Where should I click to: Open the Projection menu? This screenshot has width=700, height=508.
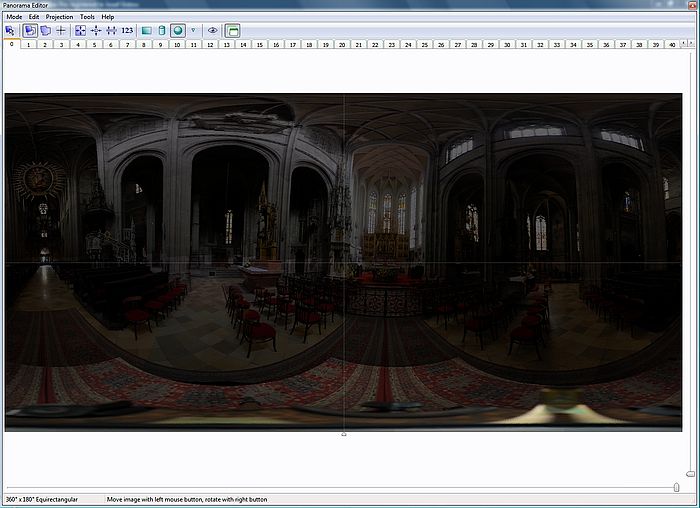tap(59, 17)
